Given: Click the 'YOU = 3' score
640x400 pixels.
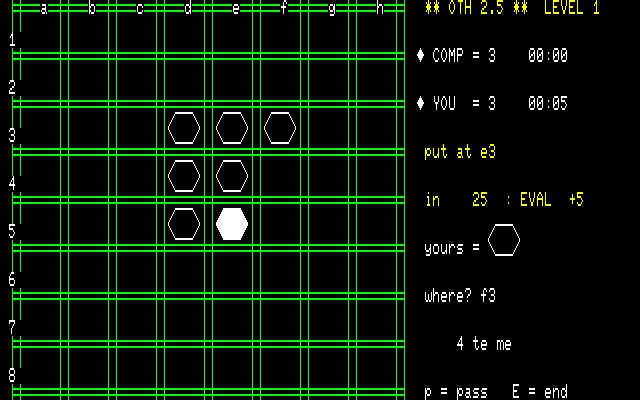Looking at the screenshot, I should pyautogui.click(x=464, y=103).
